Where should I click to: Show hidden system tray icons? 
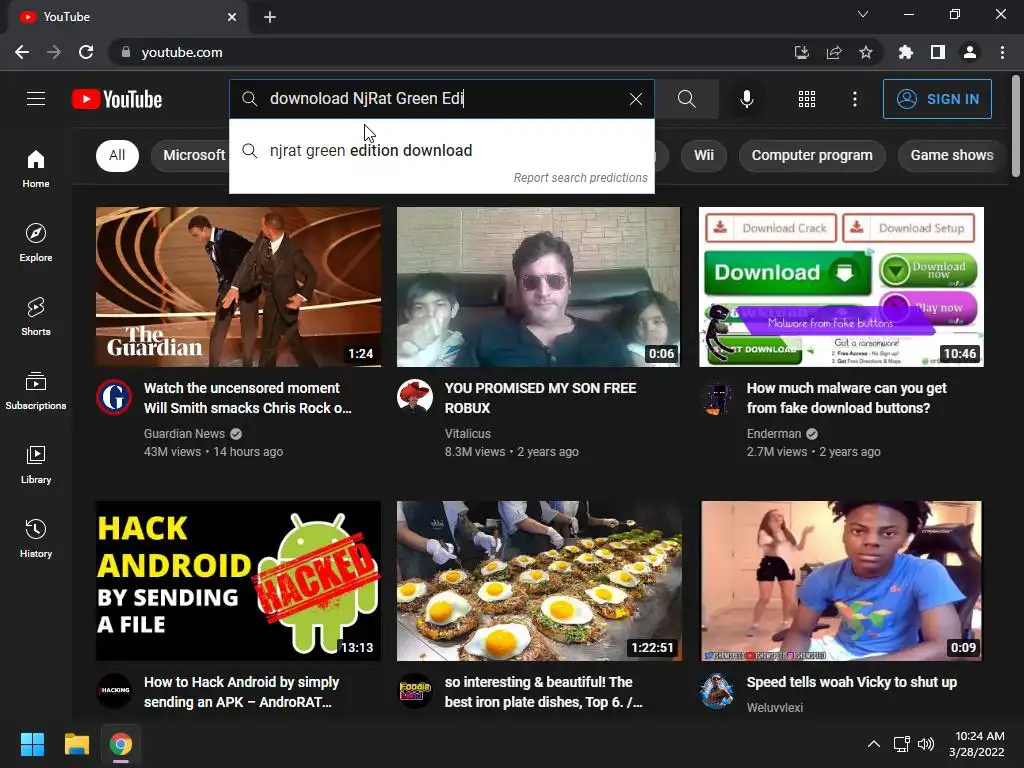point(873,744)
